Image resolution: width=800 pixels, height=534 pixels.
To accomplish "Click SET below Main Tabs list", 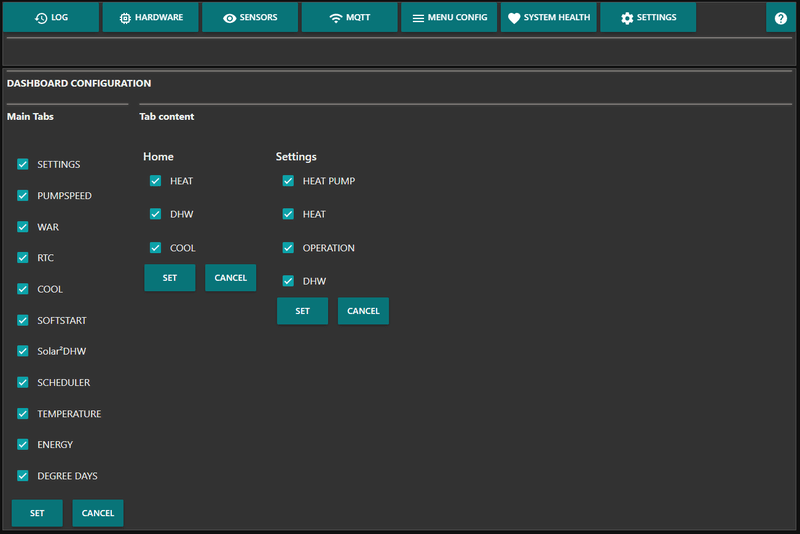I will coord(37,513).
